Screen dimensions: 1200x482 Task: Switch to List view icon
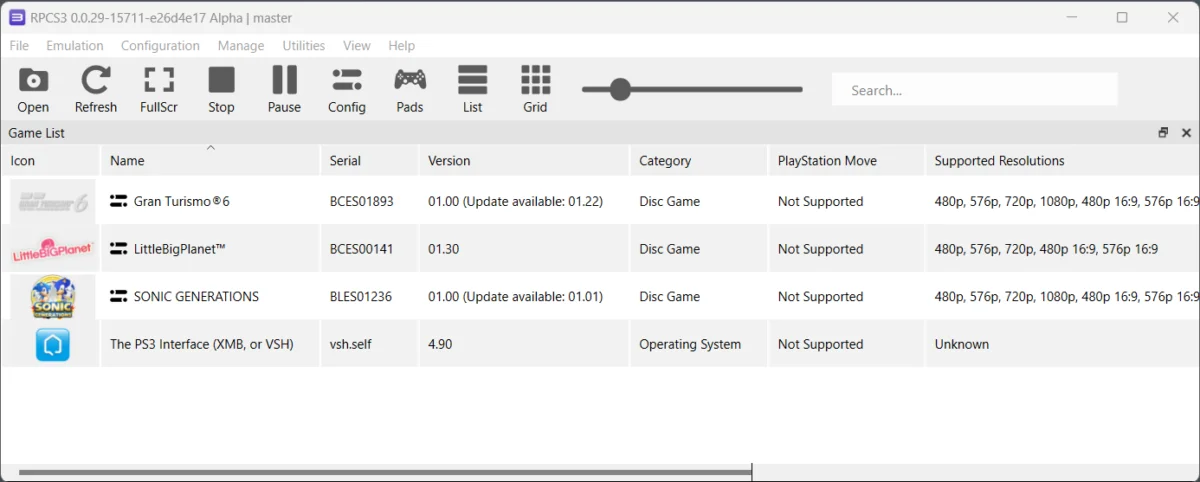473,89
